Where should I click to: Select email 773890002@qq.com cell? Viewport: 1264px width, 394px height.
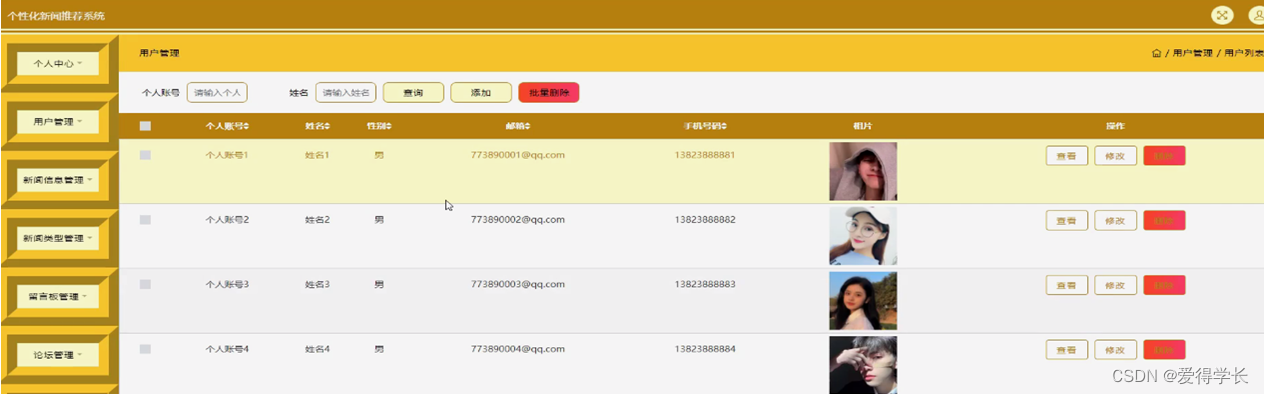click(x=518, y=219)
